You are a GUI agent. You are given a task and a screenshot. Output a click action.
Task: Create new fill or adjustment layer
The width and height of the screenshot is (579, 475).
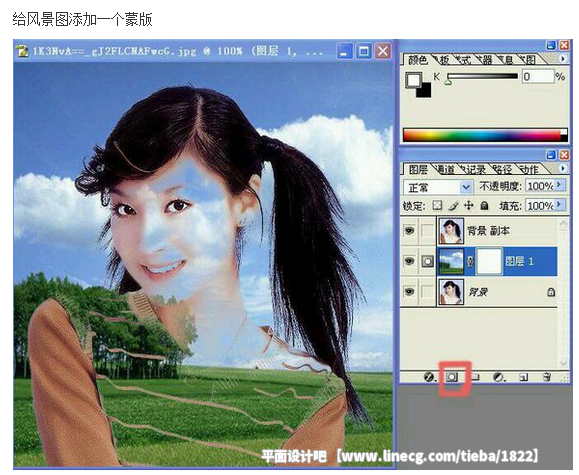(x=499, y=377)
